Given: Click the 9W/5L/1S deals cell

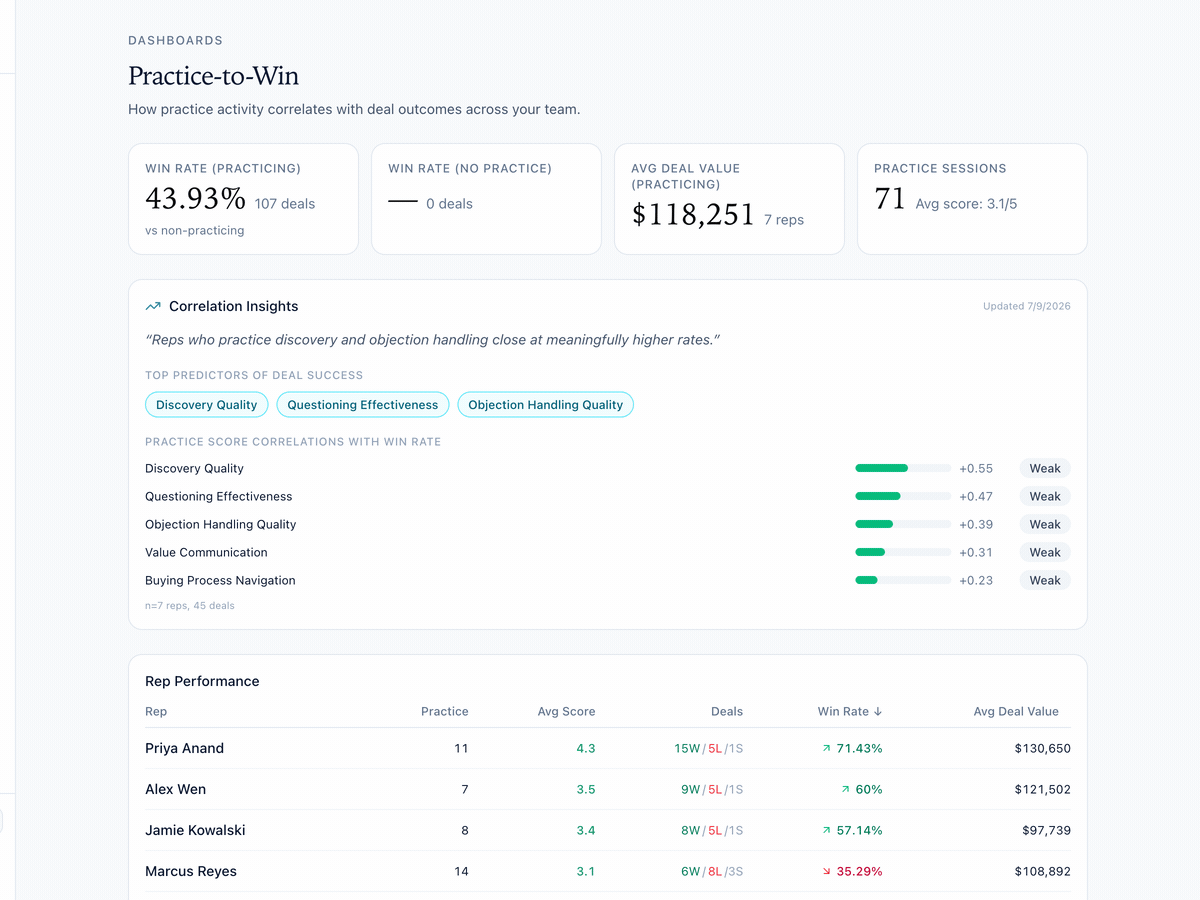Looking at the screenshot, I should click(x=712, y=789).
